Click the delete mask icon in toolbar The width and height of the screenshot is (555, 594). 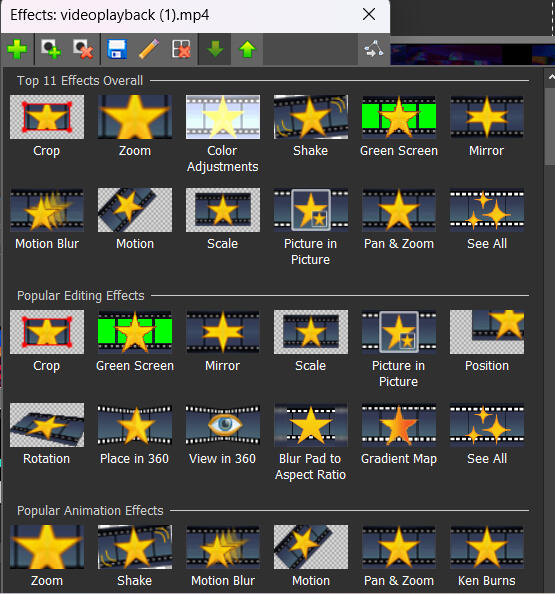83,50
